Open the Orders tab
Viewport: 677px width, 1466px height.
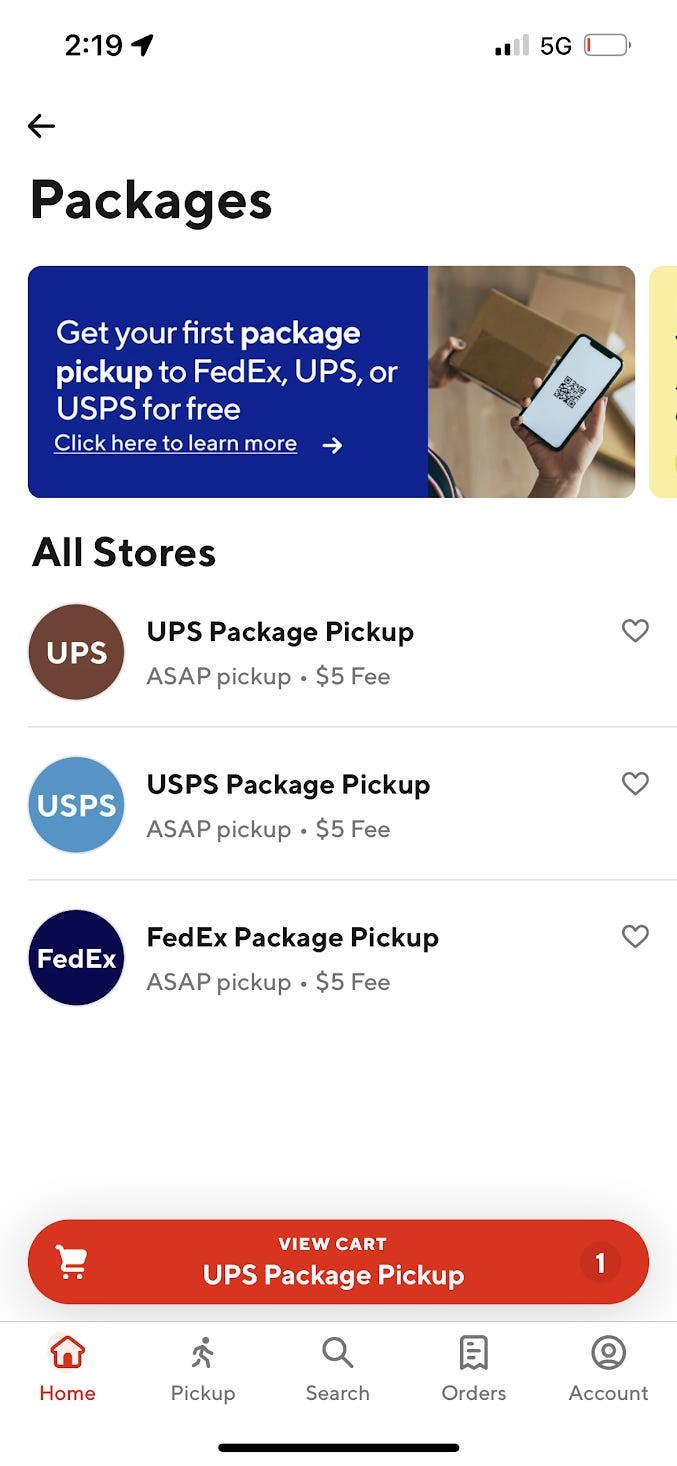pyautogui.click(x=473, y=1370)
